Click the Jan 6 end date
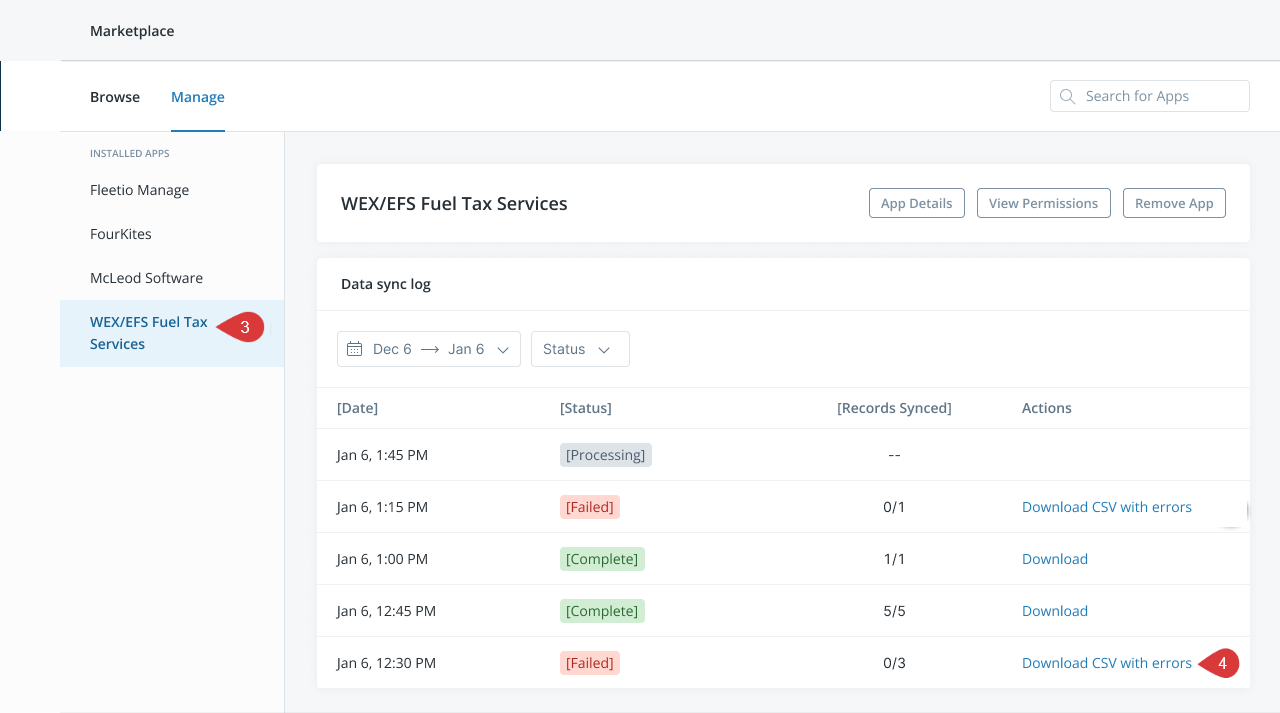This screenshot has height=713, width=1280. pos(466,349)
